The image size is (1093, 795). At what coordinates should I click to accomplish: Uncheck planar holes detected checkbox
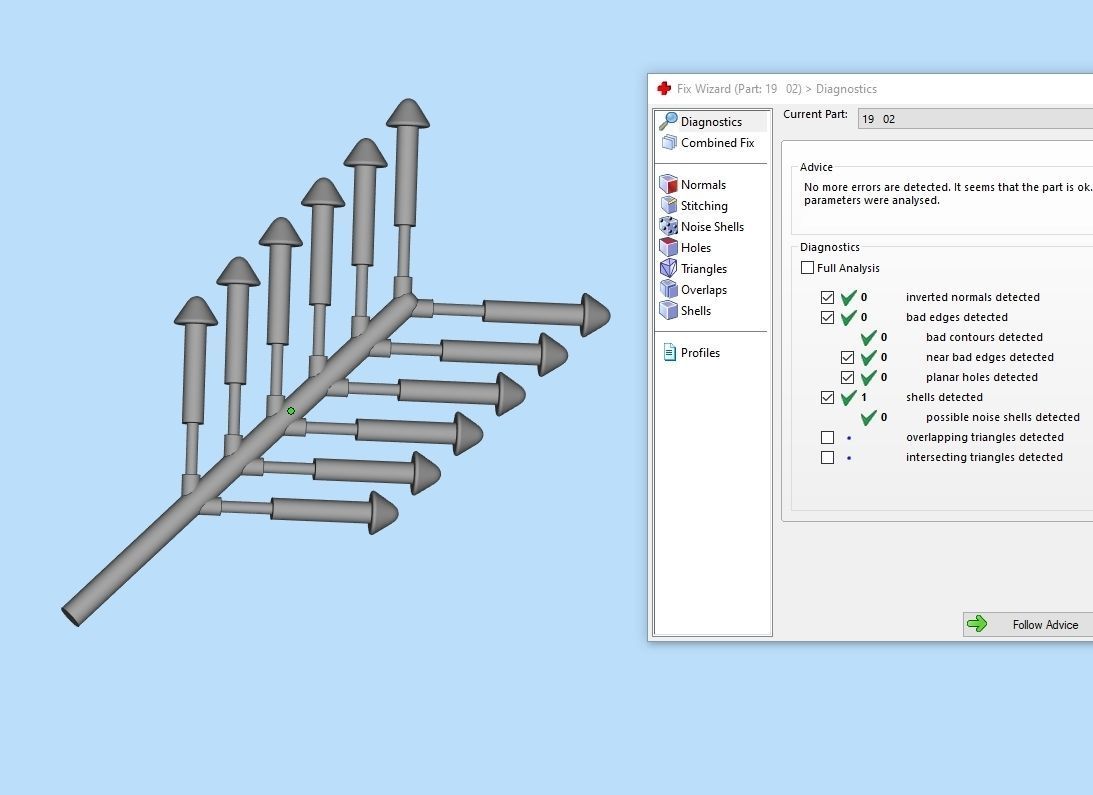[x=848, y=377]
